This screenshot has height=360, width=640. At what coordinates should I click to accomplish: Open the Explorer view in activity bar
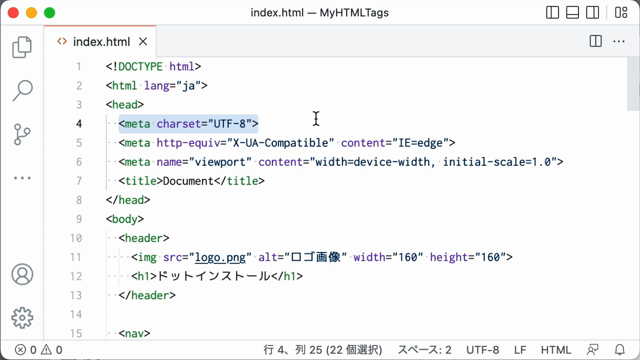[22, 47]
